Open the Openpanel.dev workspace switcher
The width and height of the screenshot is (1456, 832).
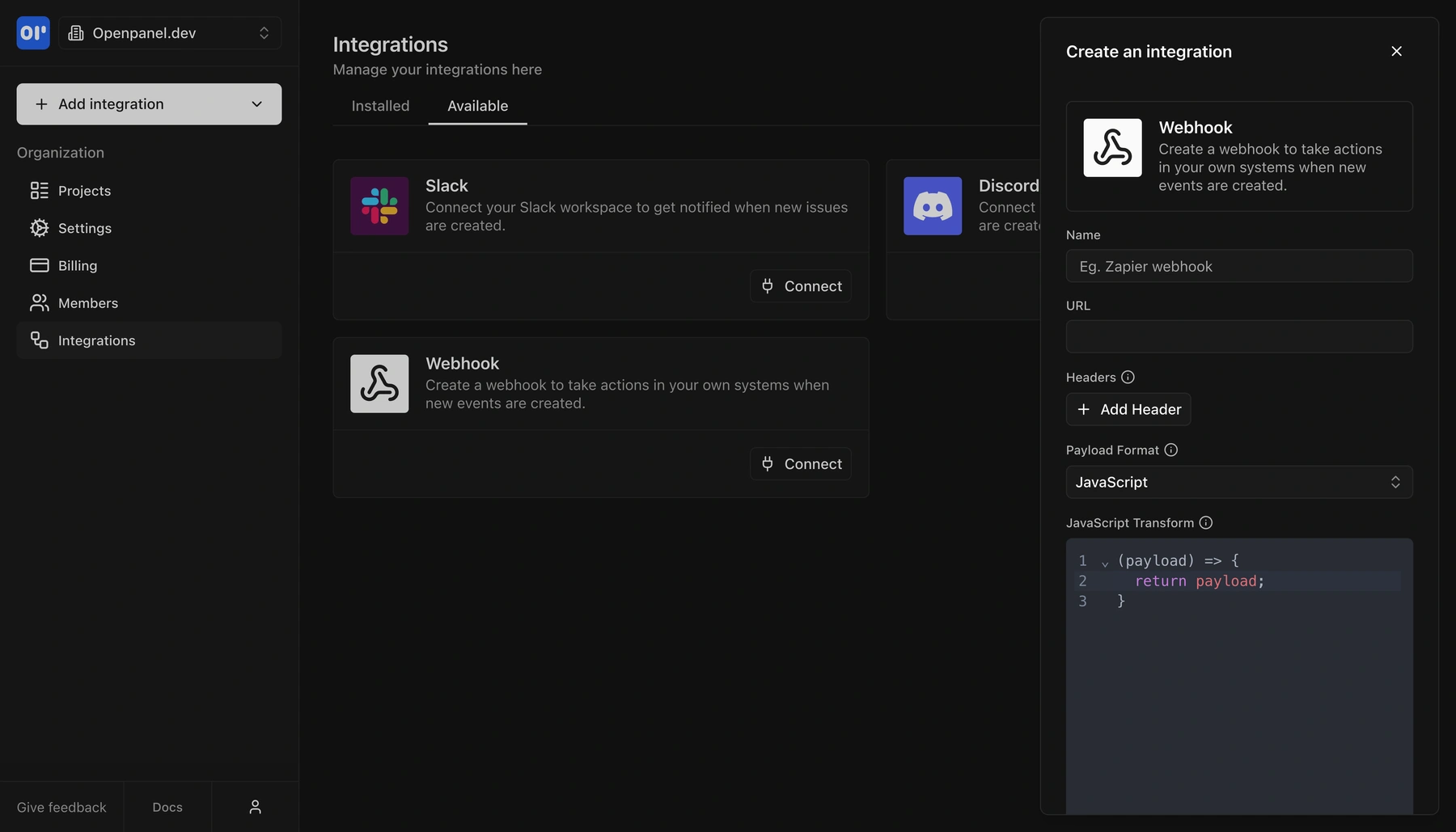click(170, 32)
